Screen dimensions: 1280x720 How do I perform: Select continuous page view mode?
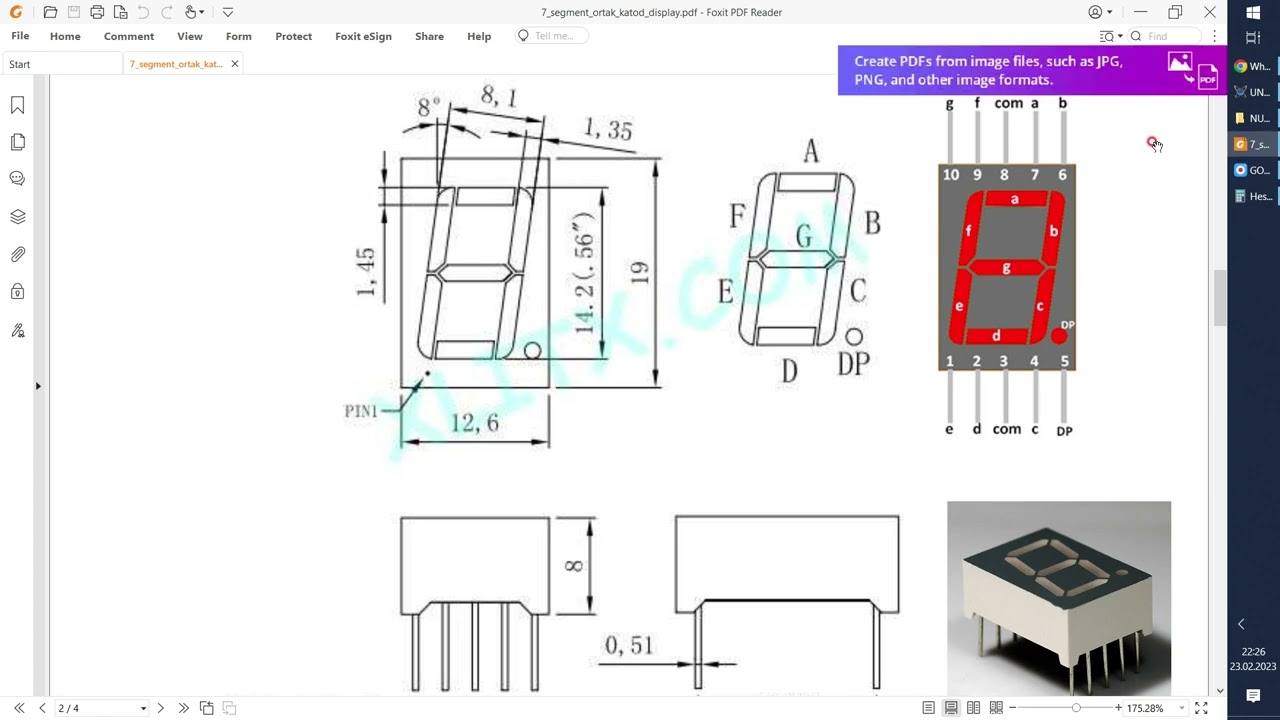point(951,708)
